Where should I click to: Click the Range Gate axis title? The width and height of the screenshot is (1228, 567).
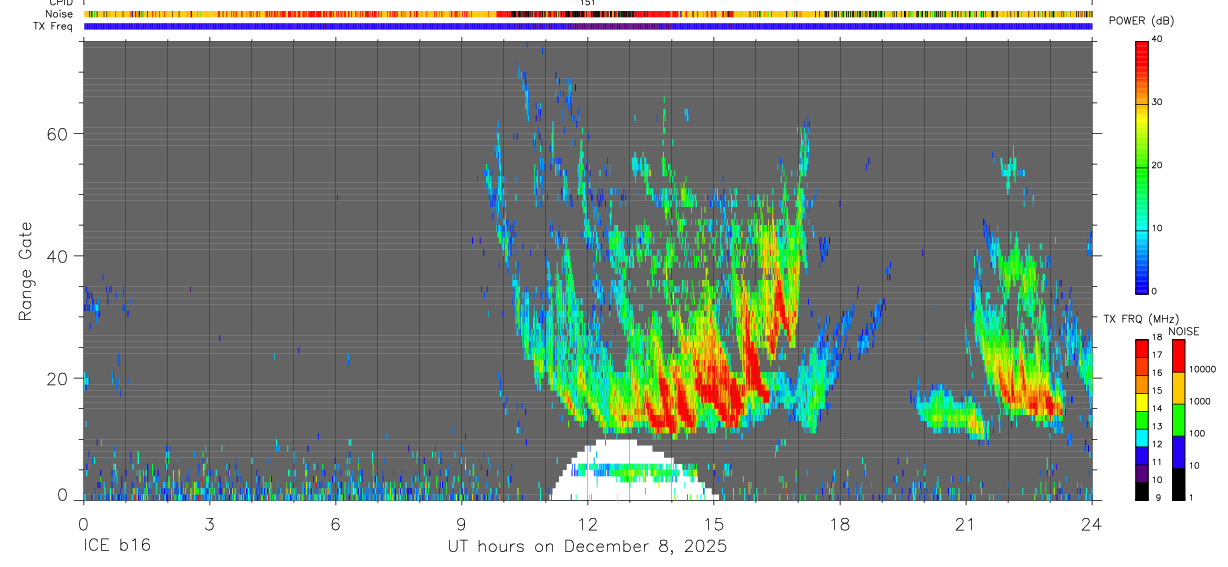(x=27, y=272)
